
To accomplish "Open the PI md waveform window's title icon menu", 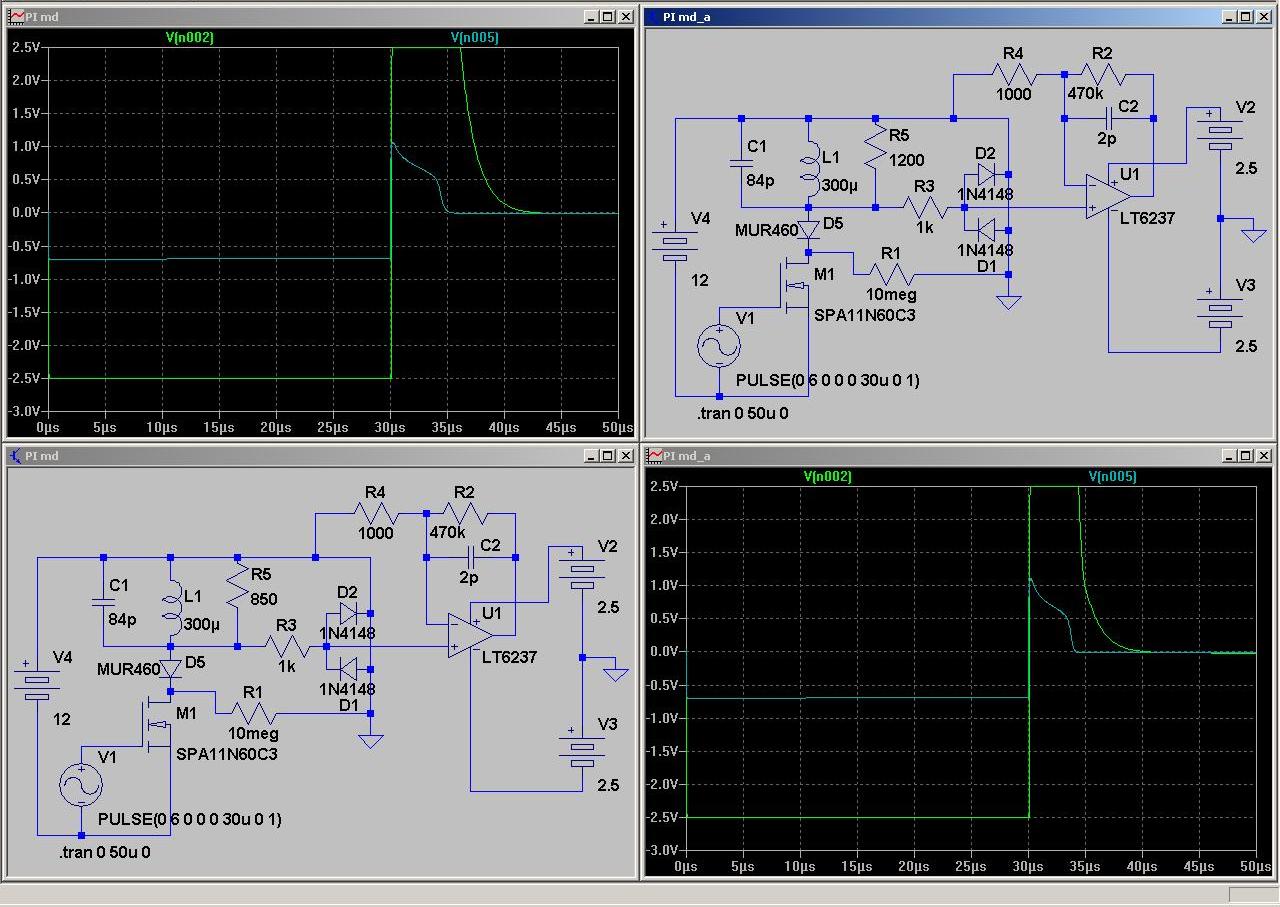I will [x=16, y=17].
